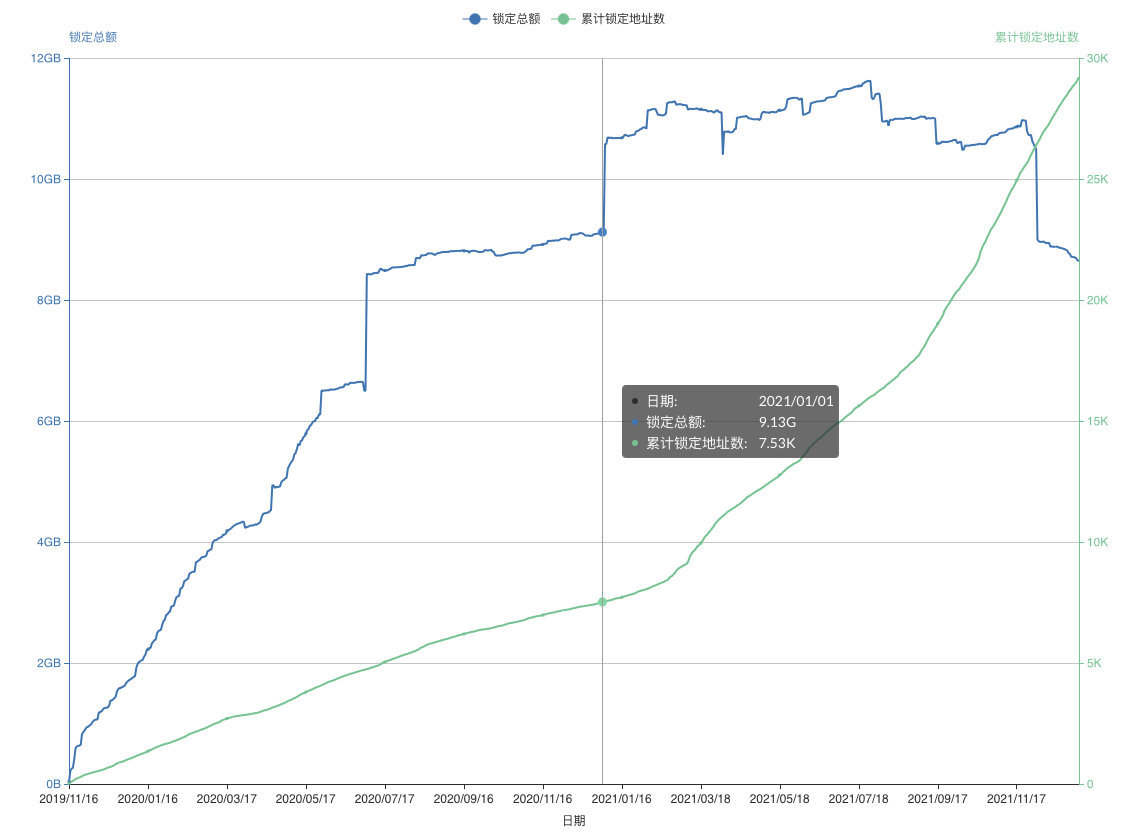Click the 锁定总额 left axis title

tap(93, 37)
